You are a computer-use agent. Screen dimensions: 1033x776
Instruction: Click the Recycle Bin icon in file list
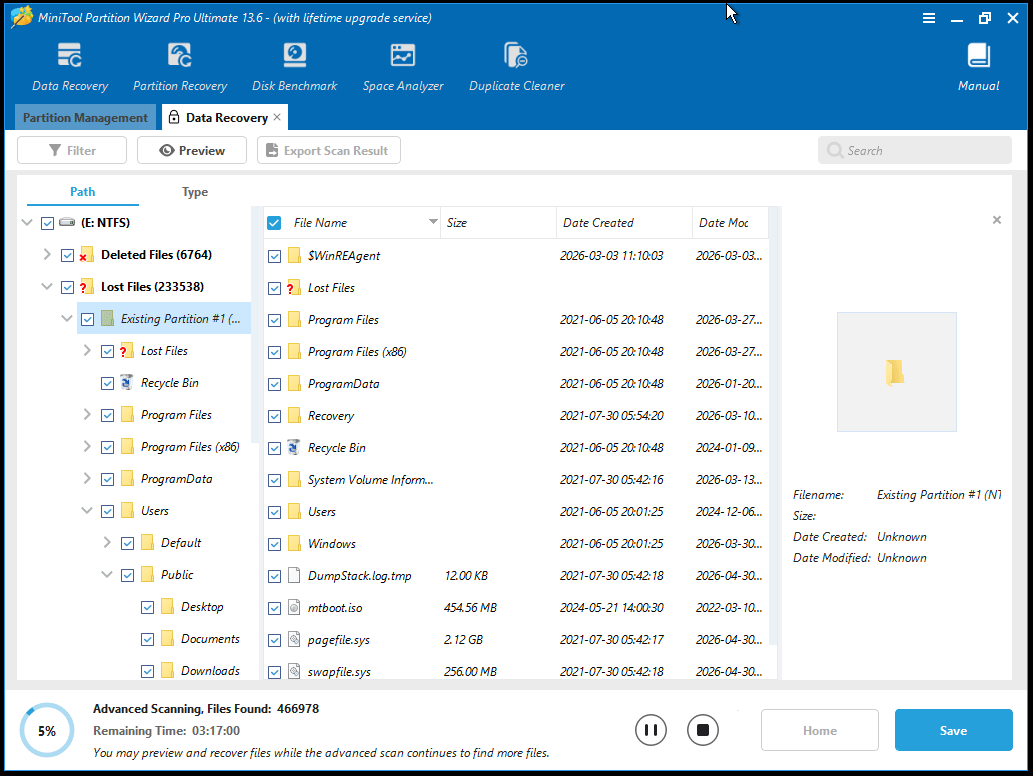pyautogui.click(x=294, y=448)
